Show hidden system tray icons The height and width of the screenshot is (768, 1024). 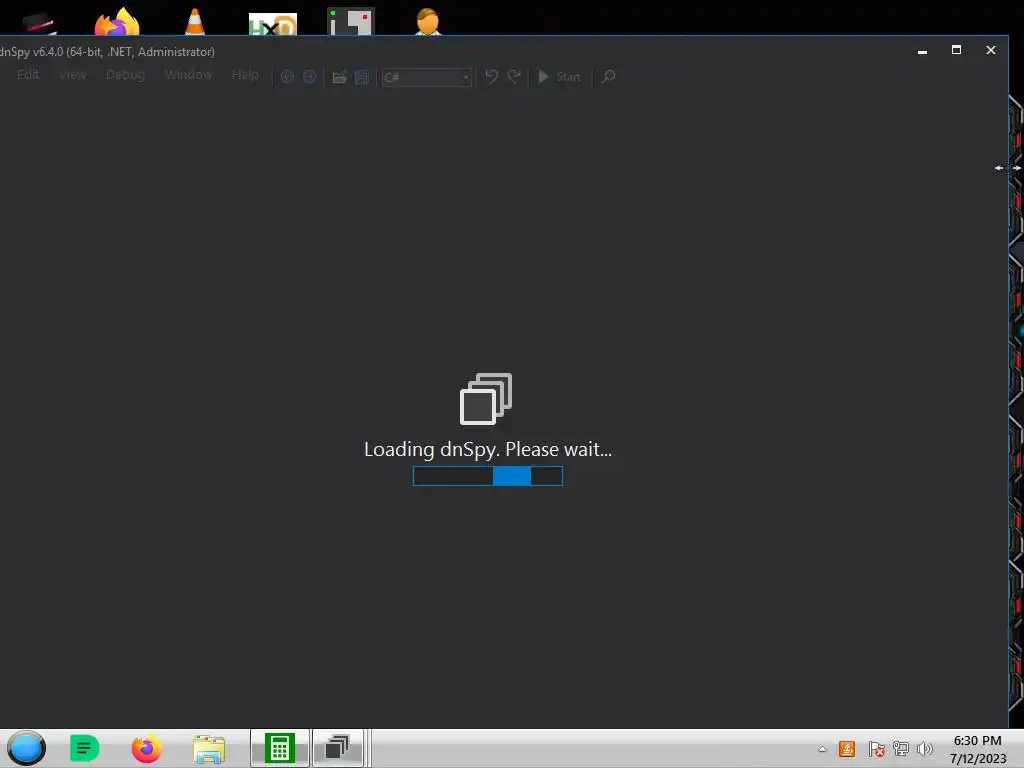pyautogui.click(x=822, y=749)
